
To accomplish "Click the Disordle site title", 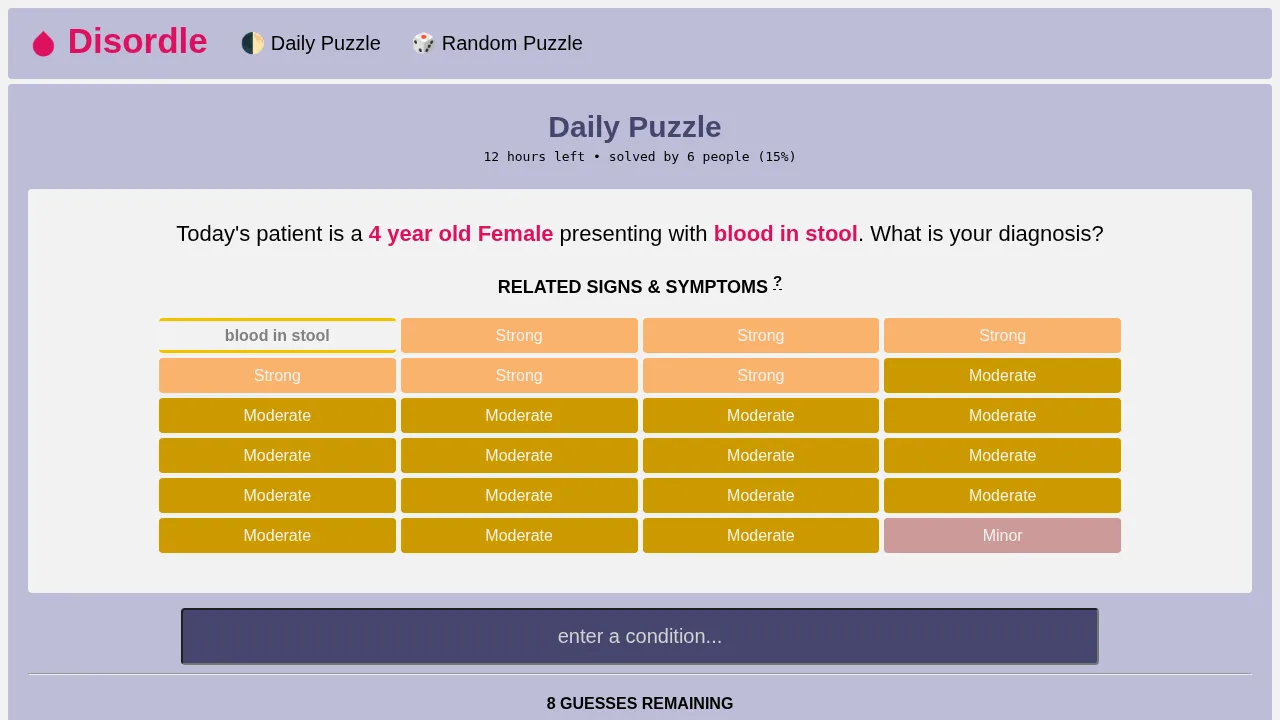I will point(137,42).
